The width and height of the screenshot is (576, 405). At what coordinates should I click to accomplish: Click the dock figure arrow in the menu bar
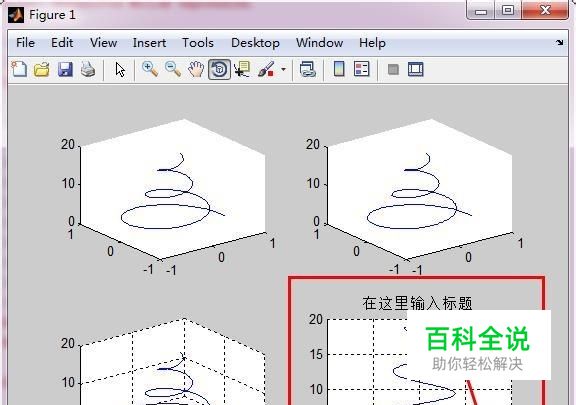tap(559, 43)
